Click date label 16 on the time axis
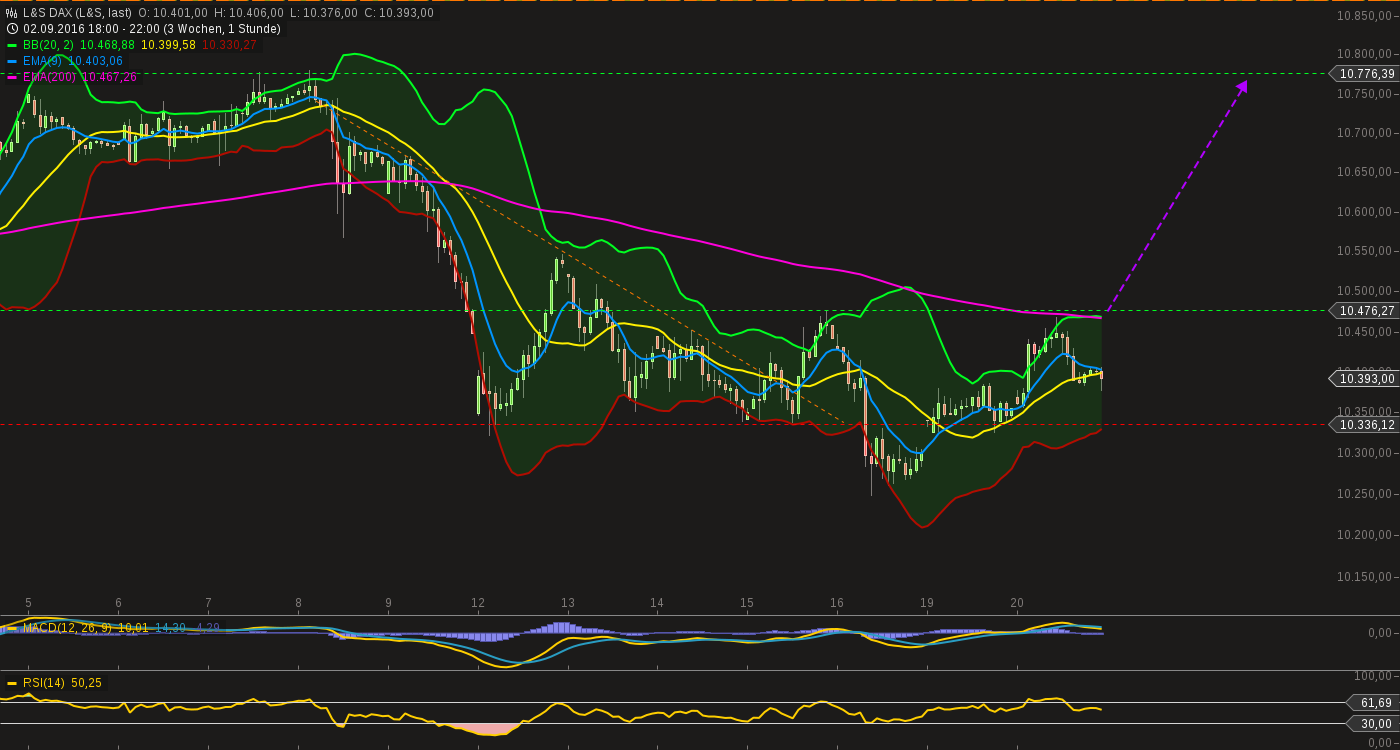 [837, 603]
